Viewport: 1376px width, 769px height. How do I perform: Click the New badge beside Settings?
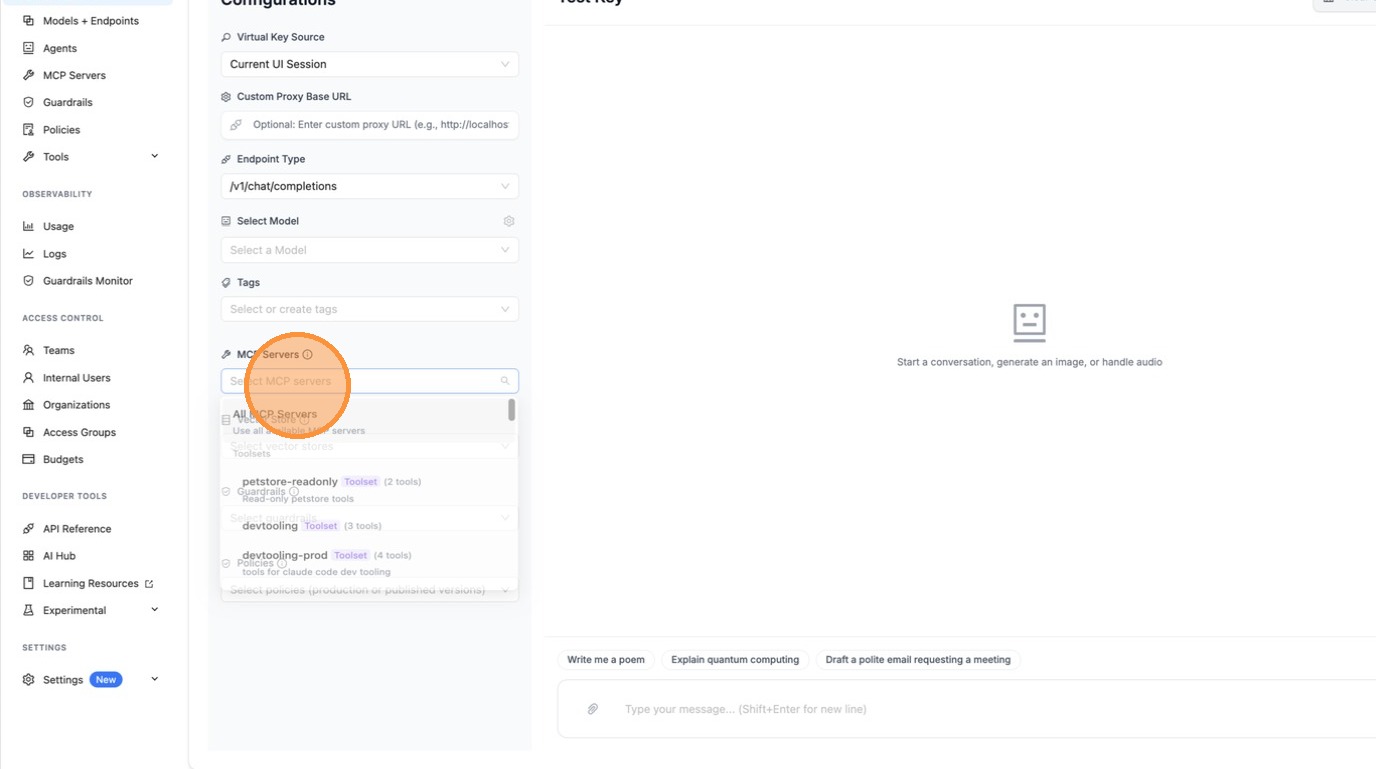point(106,680)
